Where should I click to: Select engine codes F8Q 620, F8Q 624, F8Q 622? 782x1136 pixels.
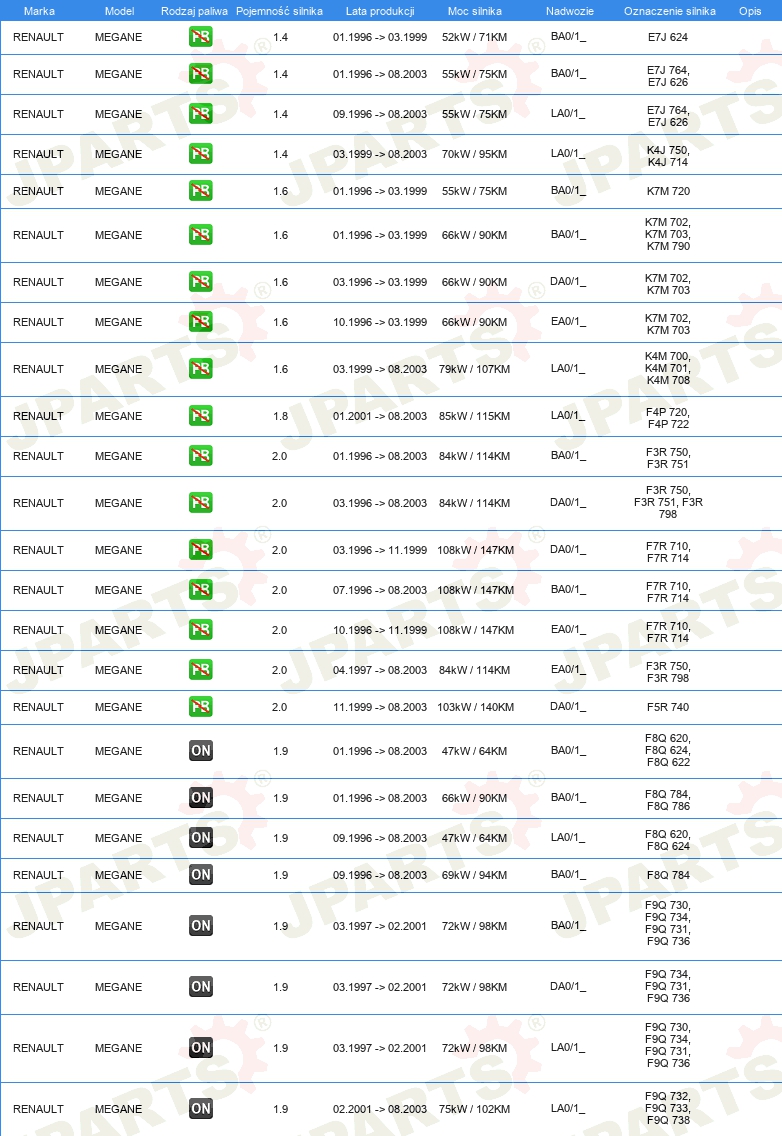668,750
